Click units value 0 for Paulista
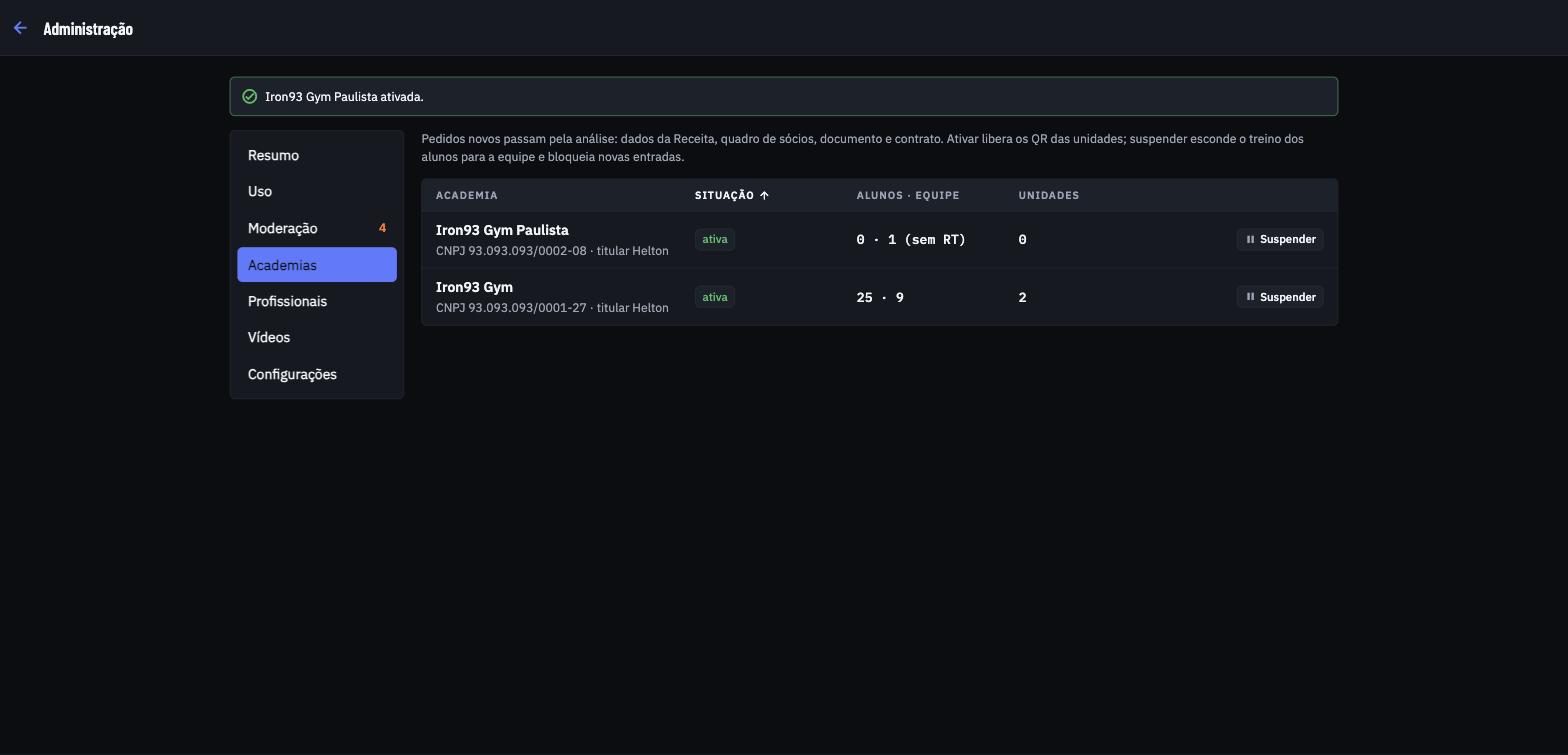This screenshot has height=755, width=1568. pyautogui.click(x=1022, y=239)
